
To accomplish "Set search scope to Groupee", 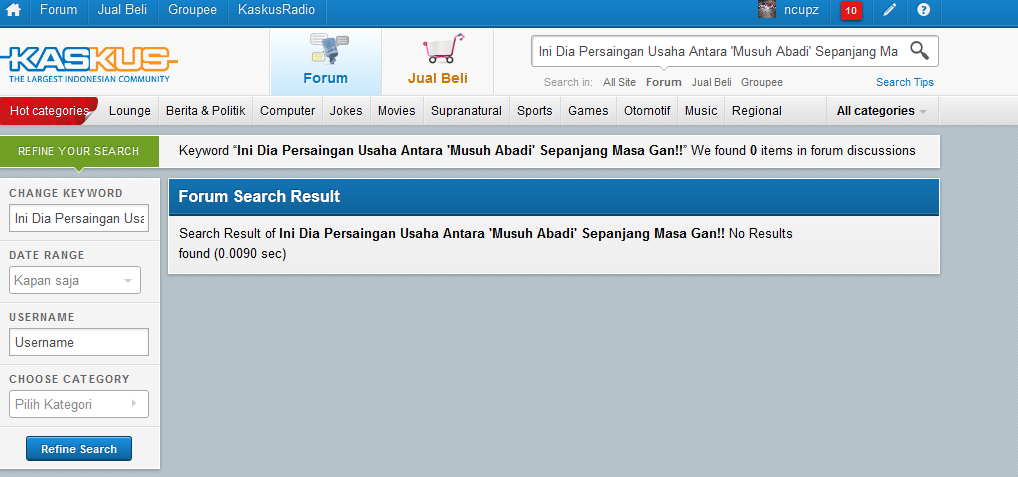I will (762, 82).
